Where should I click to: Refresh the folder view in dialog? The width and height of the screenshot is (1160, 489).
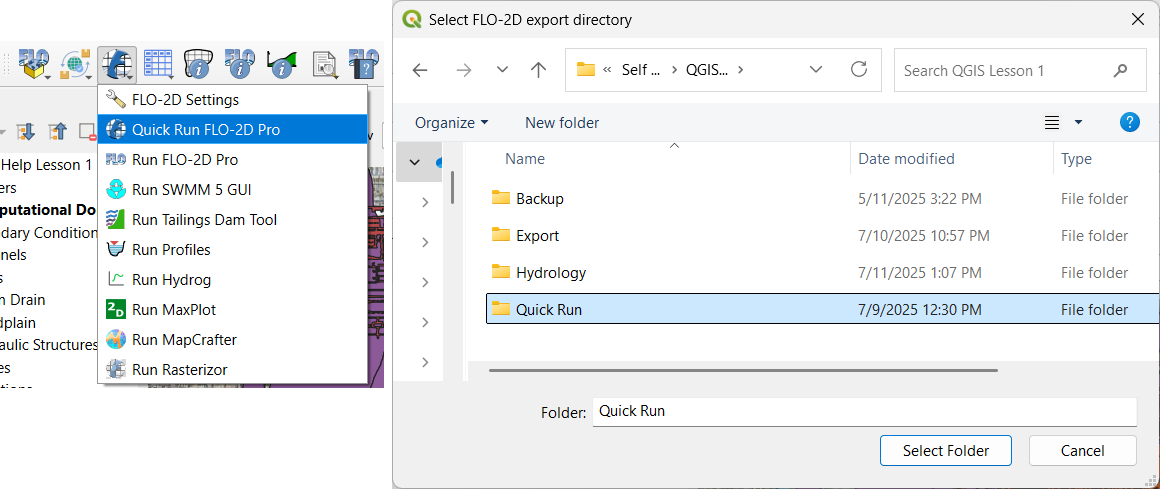tap(858, 70)
